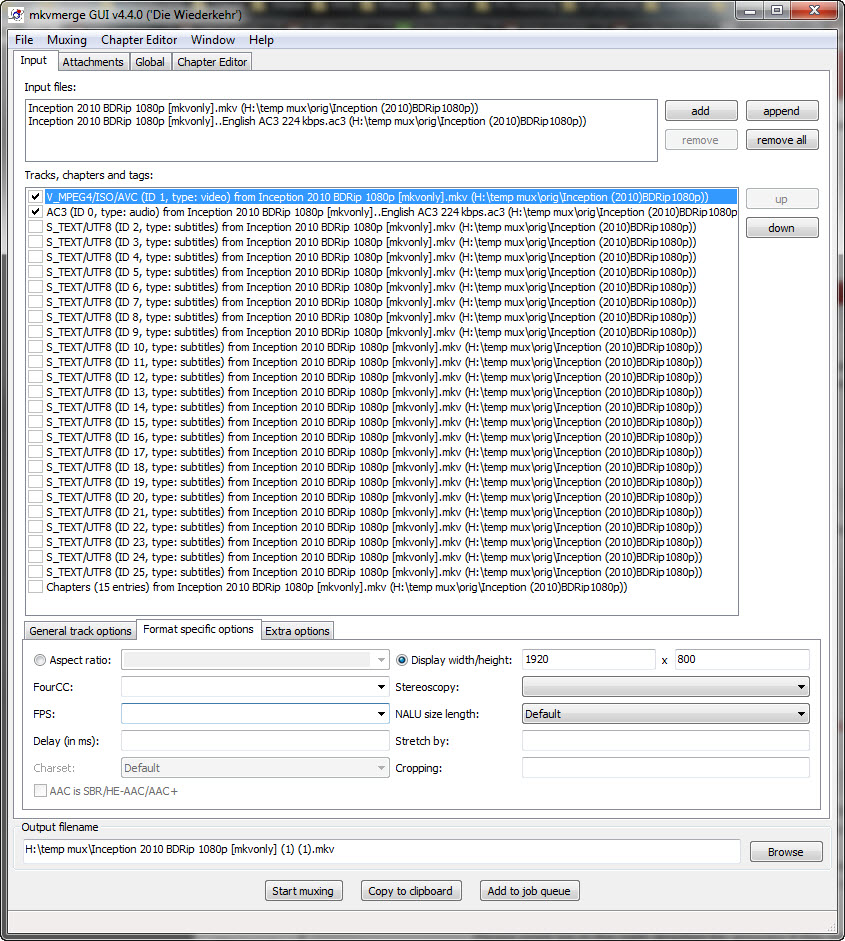Enable the subtitle track ID 10 checkbox
The image size is (845, 941).
click(x=35, y=347)
